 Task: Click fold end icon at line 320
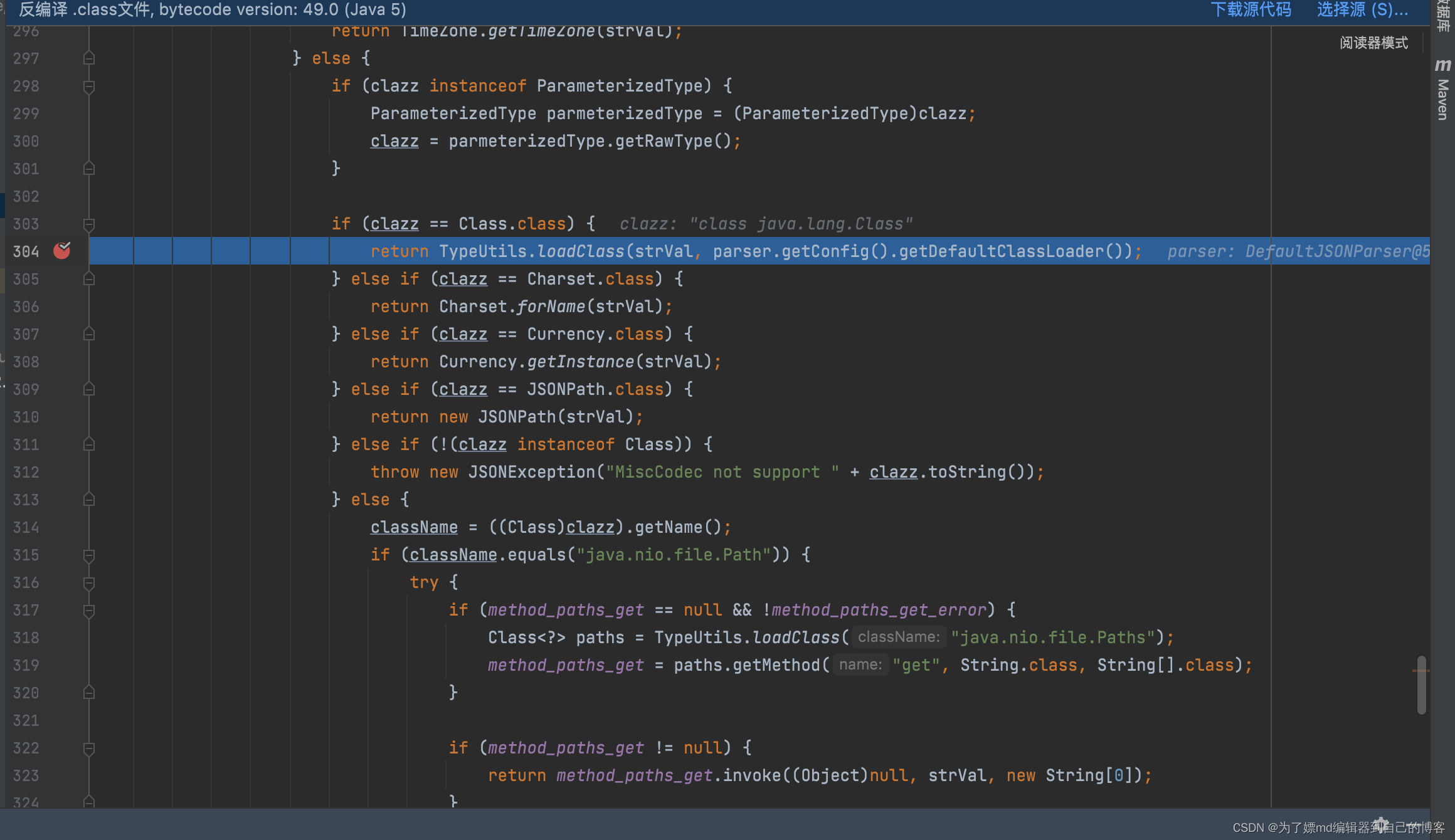tap(89, 693)
